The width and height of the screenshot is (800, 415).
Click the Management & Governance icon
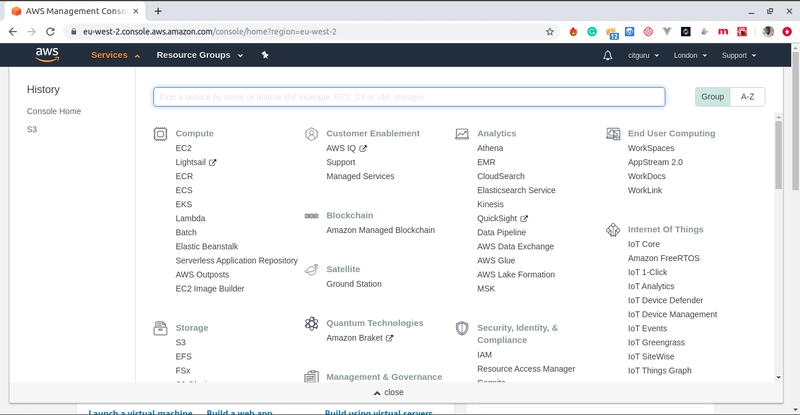click(x=311, y=377)
